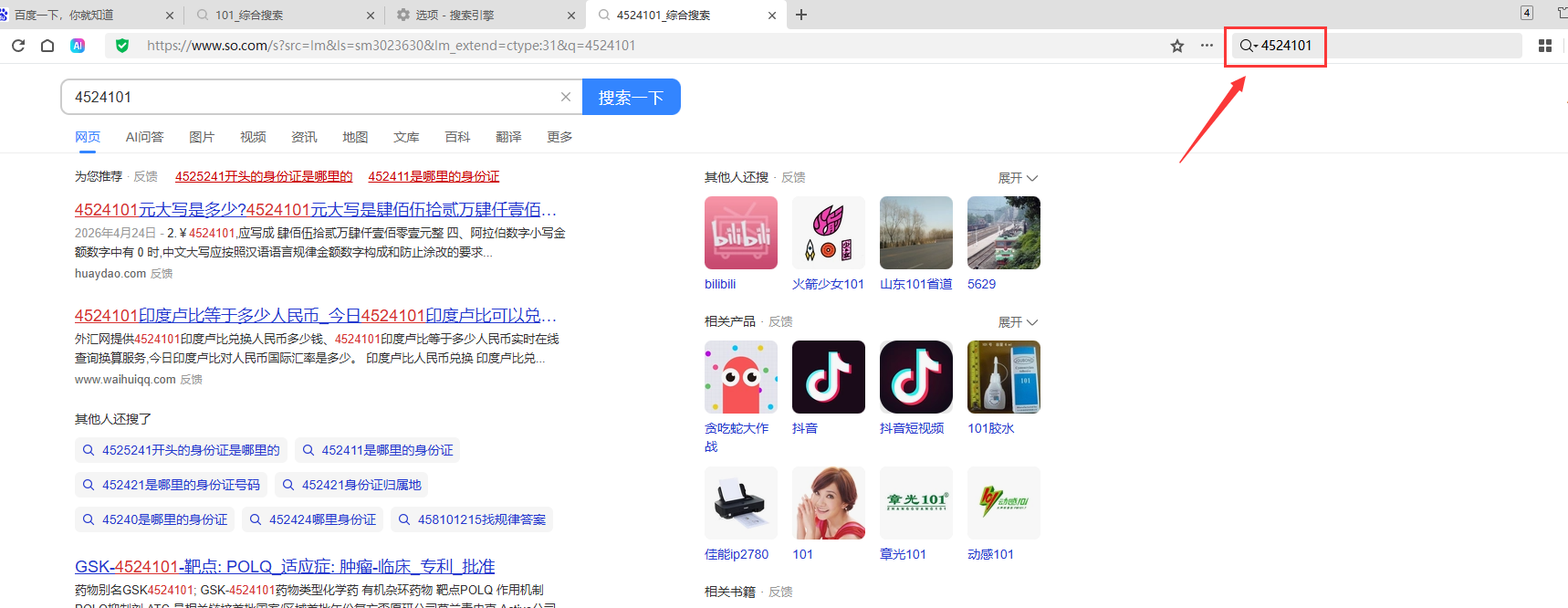Click 反馈 next to www.waihuiqq.com
This screenshot has width=1568, height=608.
click(x=191, y=379)
